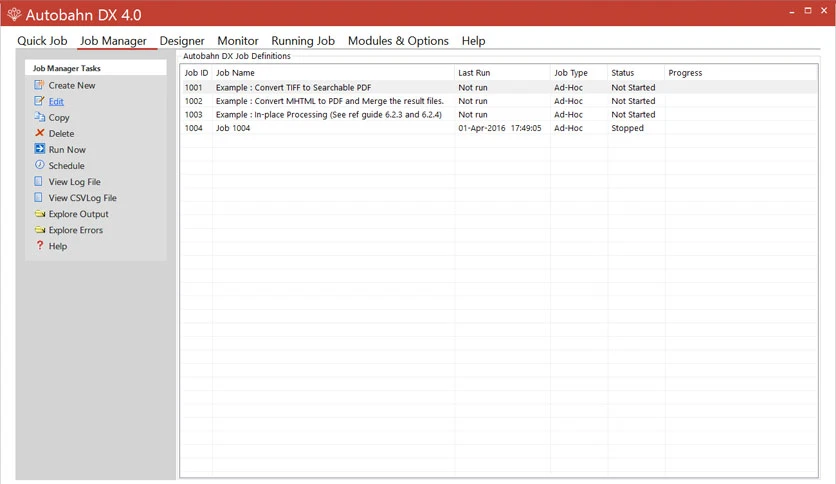836x484 pixels.
Task: Select job 'In-place Processing' example
Action: click(x=328, y=115)
